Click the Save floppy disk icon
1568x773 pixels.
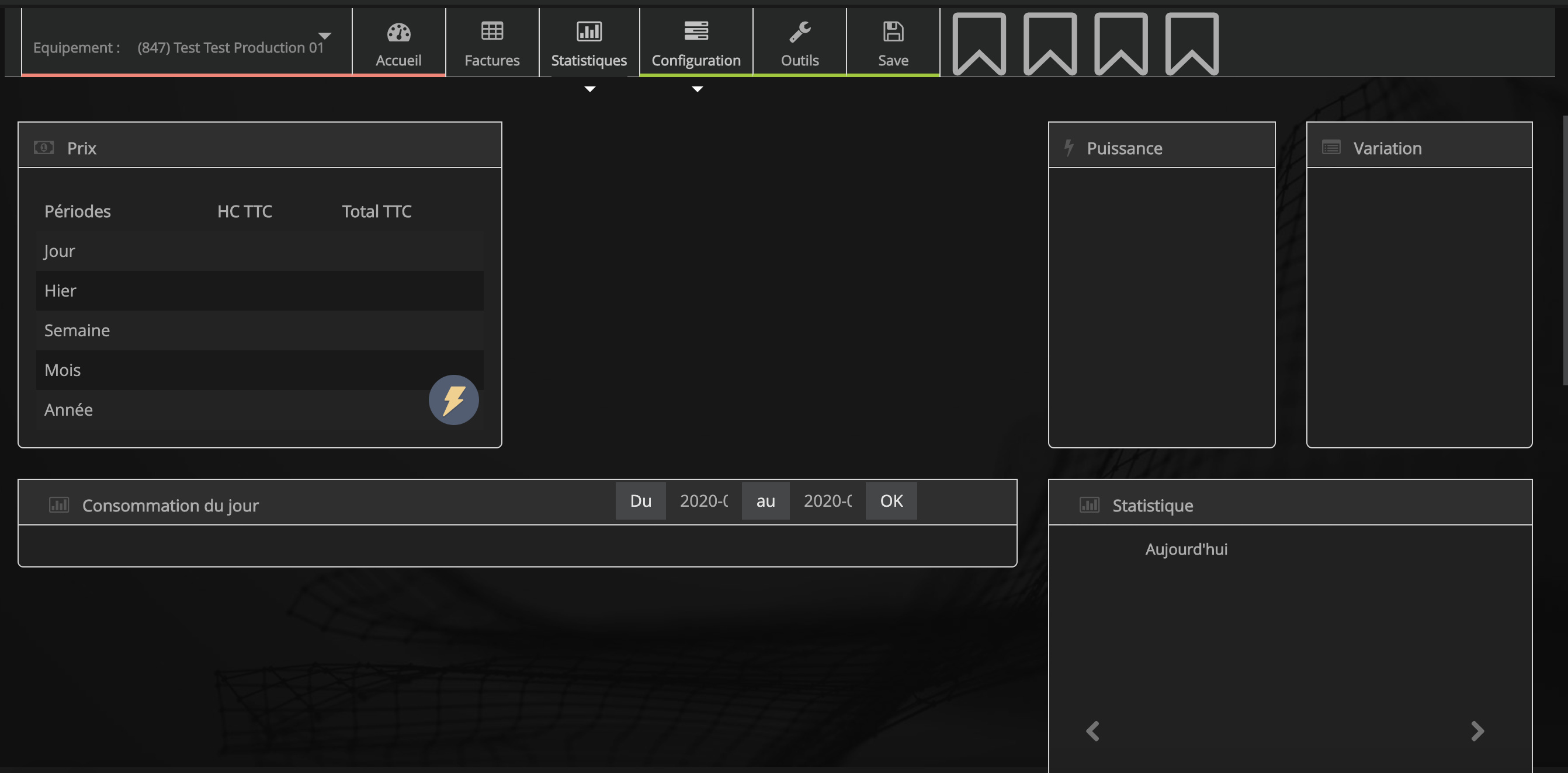(893, 31)
